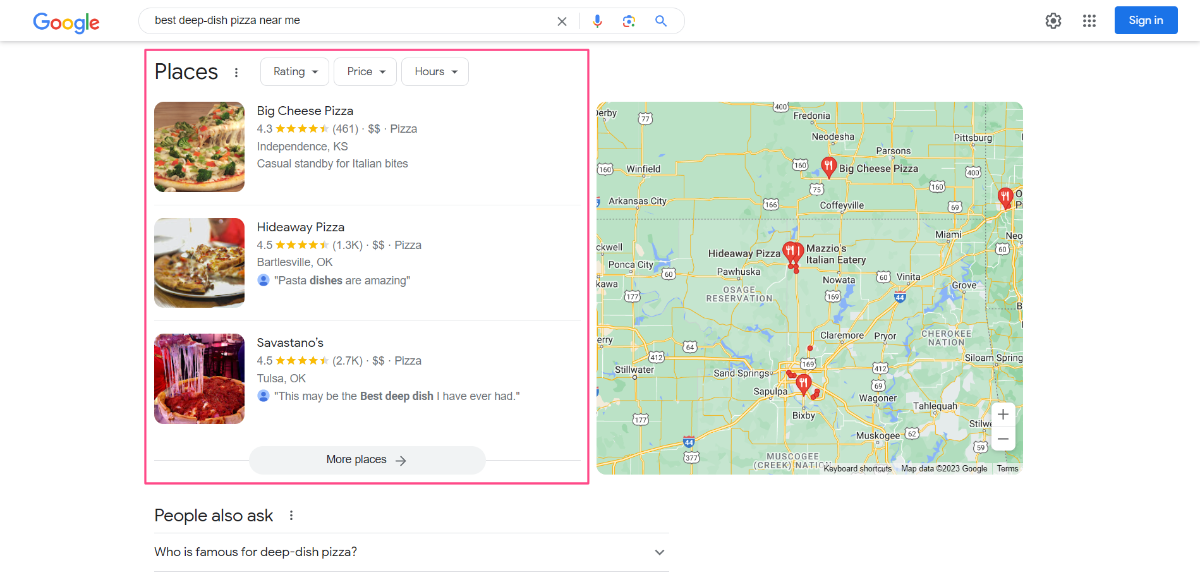Open map Keyboard shortcuts

[858, 468]
